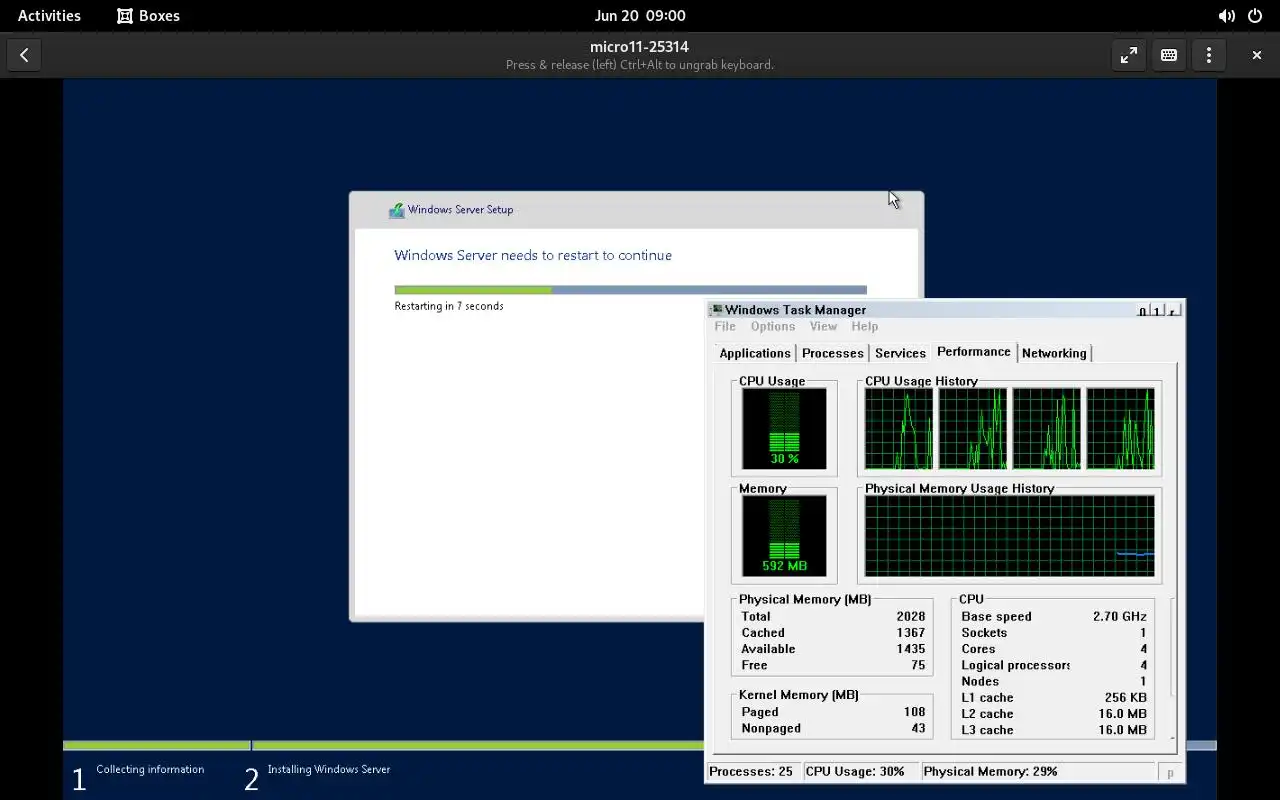Open the View menu in Task Manager
Viewport: 1280px width, 800px height.
point(823,326)
